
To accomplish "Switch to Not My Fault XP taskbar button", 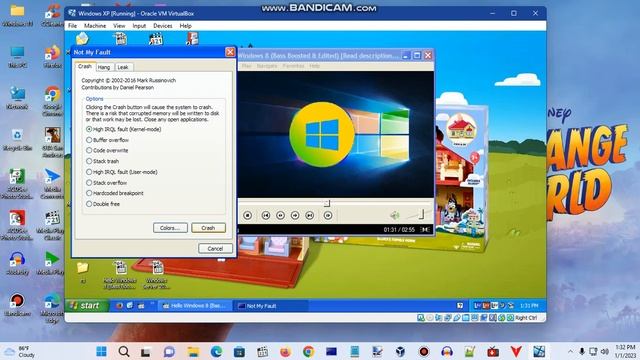I will pyautogui.click(x=270, y=306).
